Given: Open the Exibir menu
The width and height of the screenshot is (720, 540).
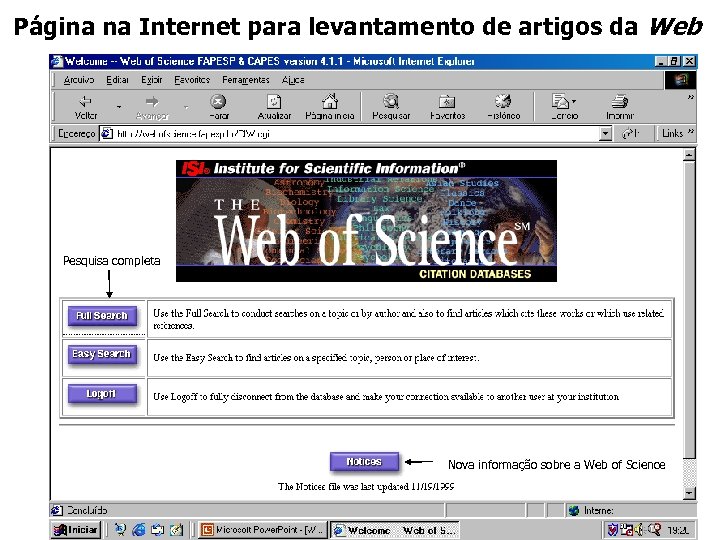Looking at the screenshot, I should [152, 80].
